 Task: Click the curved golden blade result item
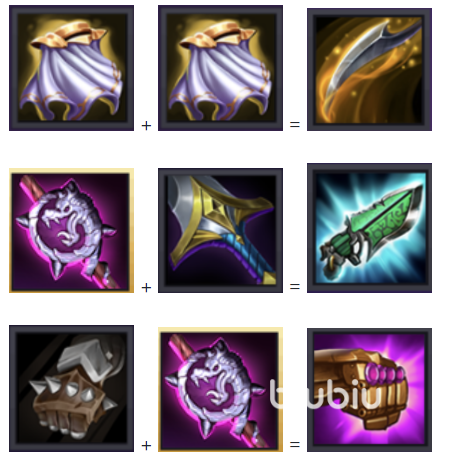pos(369,69)
